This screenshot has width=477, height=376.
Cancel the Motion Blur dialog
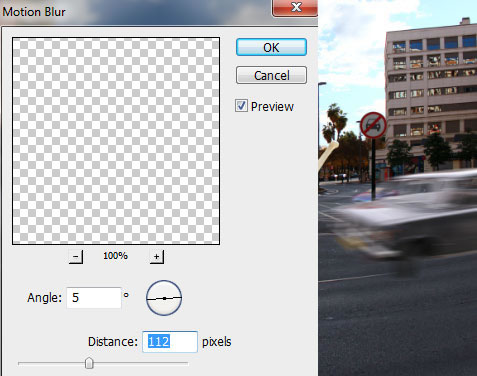(271, 75)
